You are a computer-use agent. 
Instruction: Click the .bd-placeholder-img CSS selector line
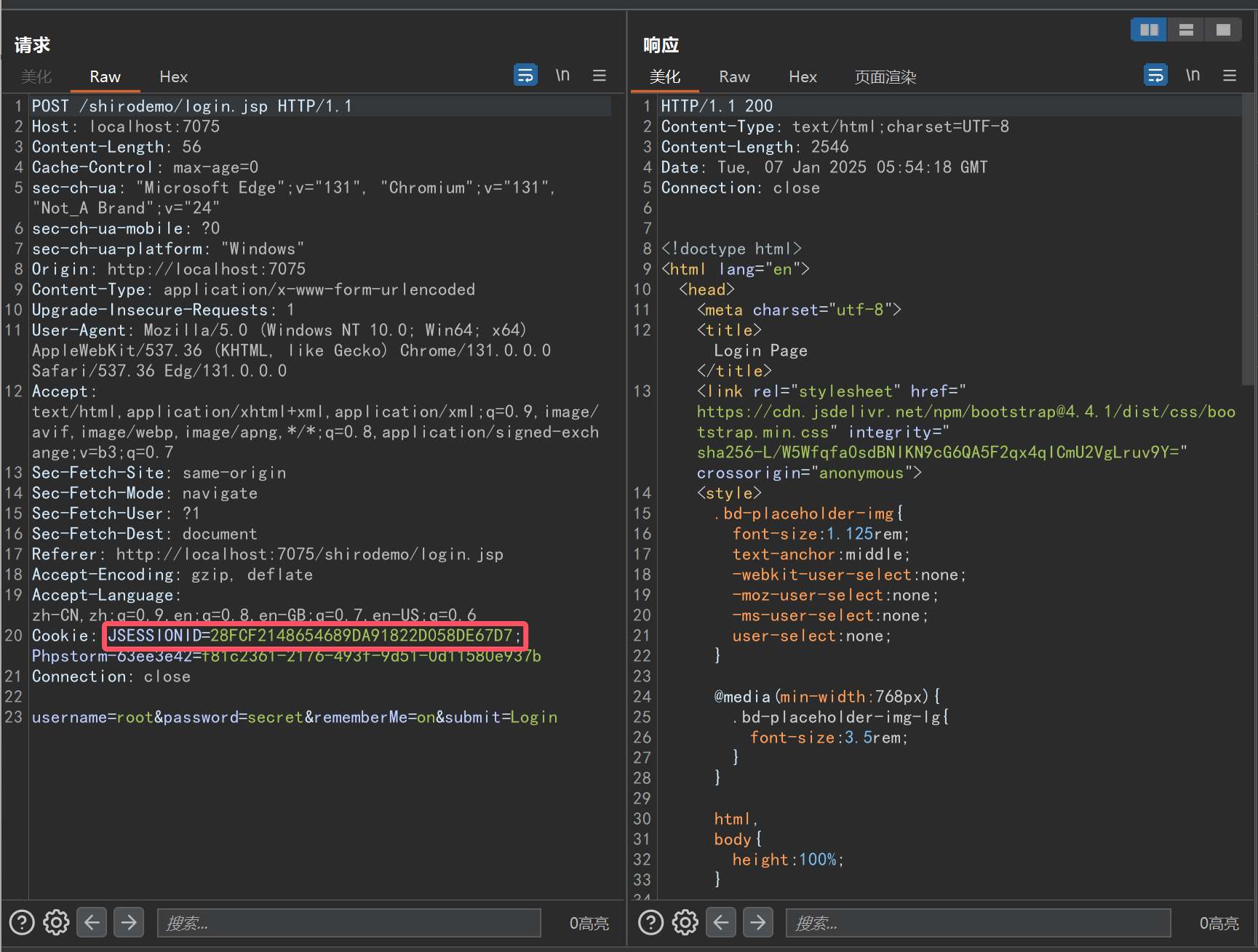click(x=808, y=513)
